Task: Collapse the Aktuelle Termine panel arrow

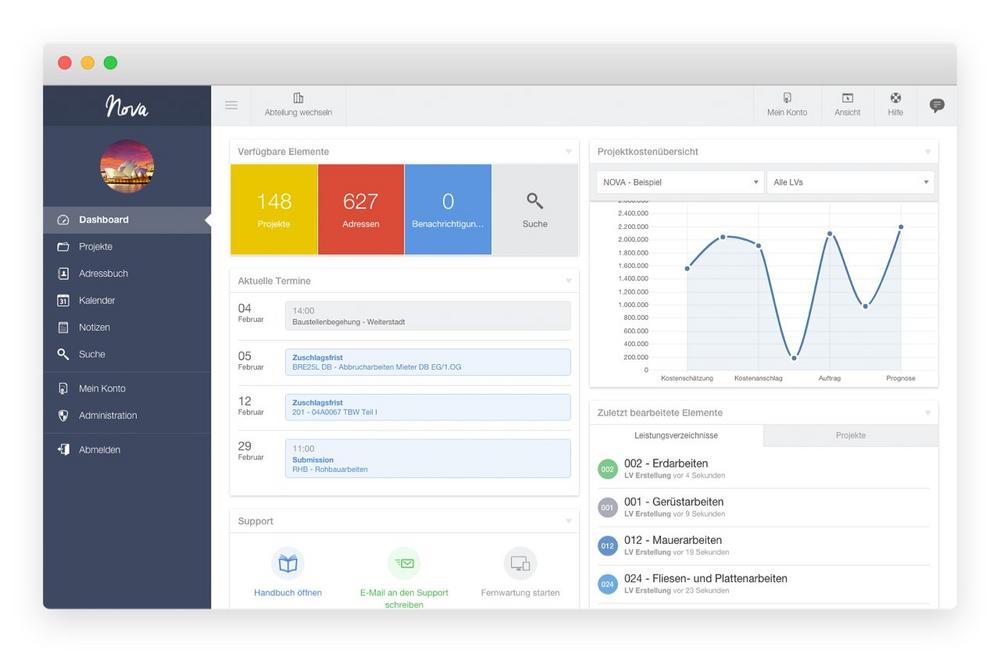Action: pos(568,281)
